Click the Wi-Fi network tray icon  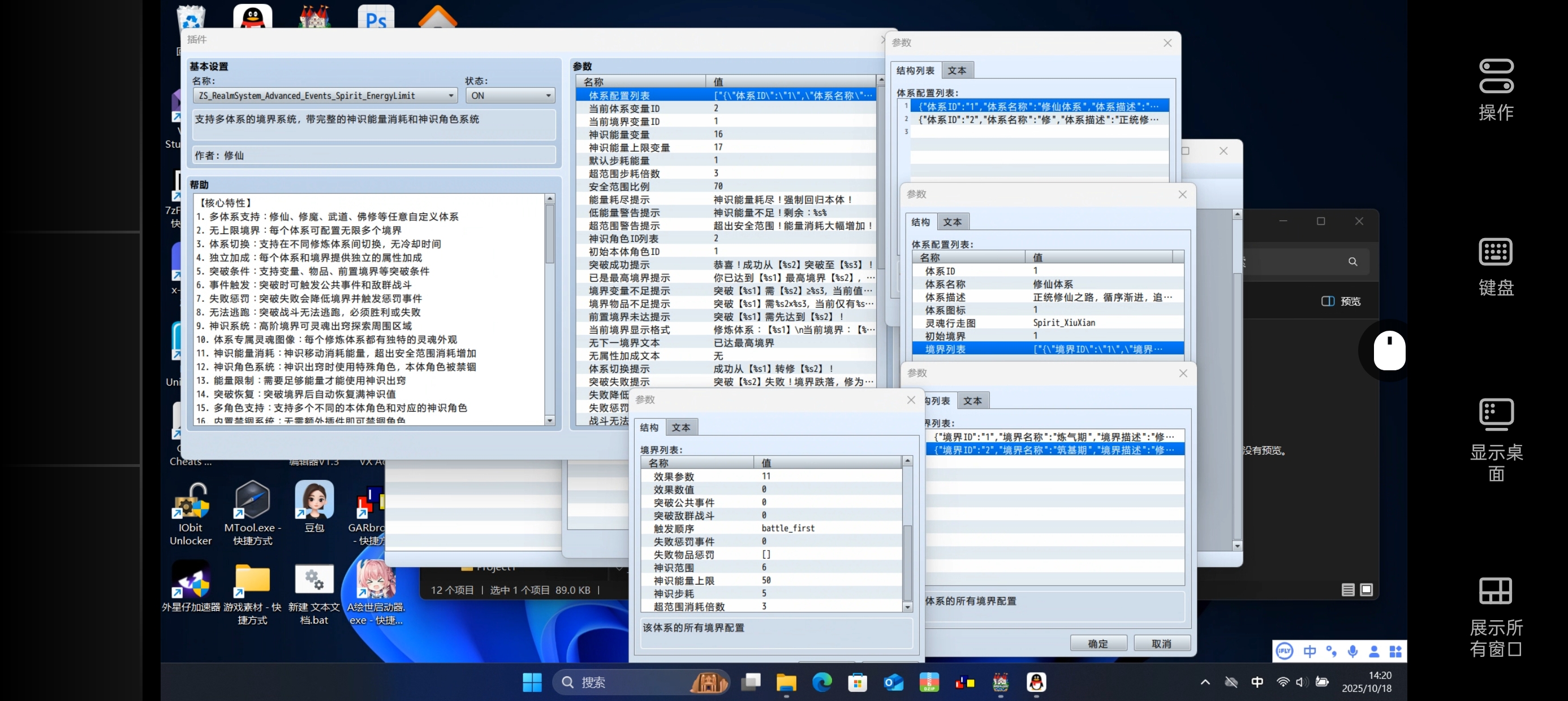[1282, 682]
